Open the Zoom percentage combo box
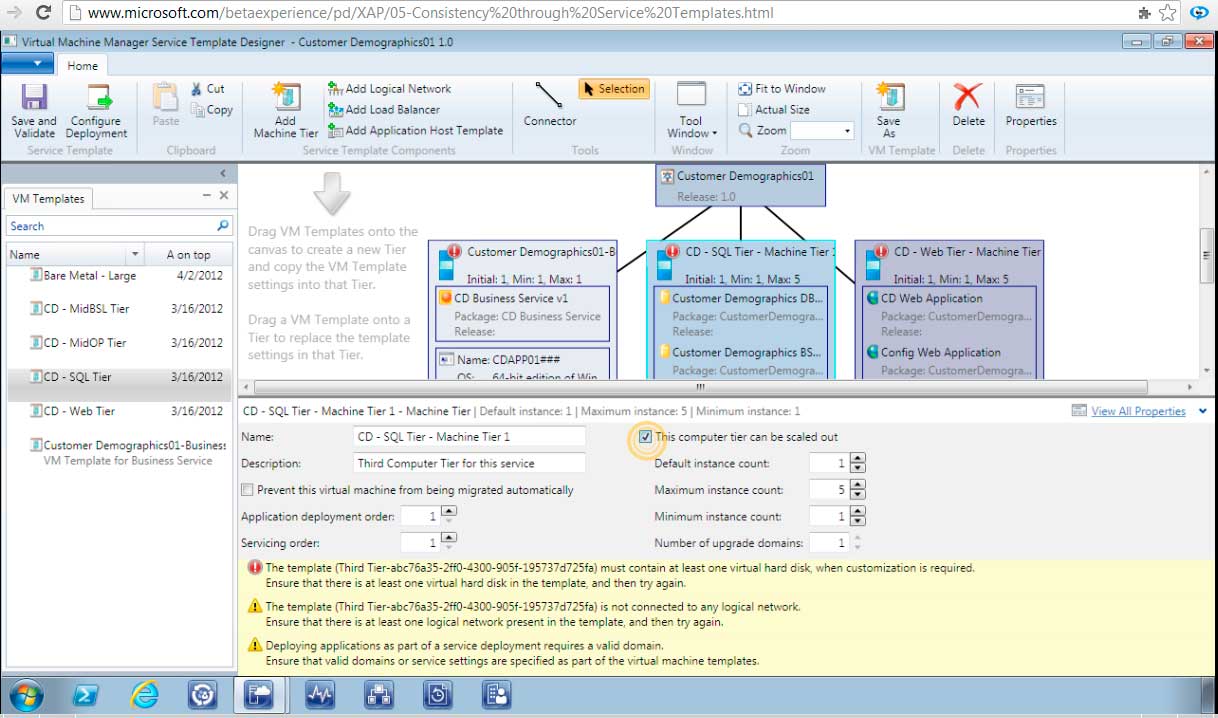Screen dimensions: 1218x718 click(x=821, y=131)
